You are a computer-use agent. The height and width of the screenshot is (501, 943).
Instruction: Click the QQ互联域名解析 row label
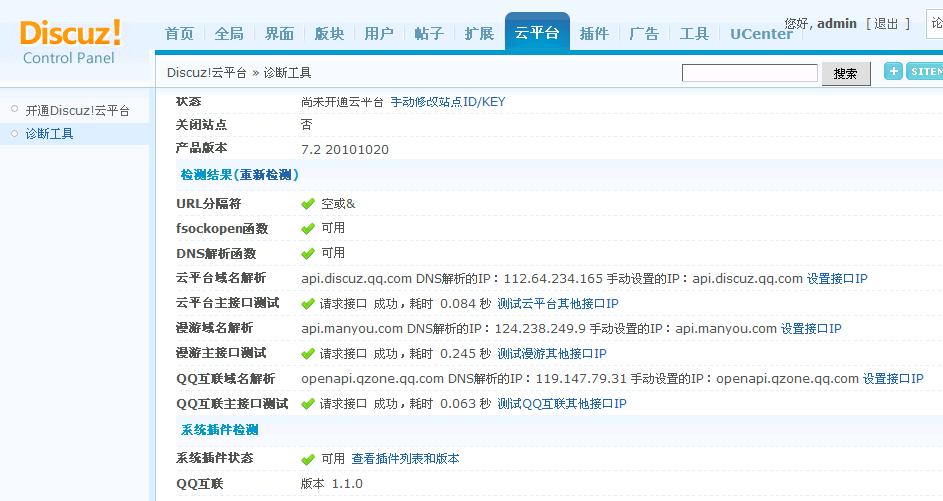click(226, 378)
